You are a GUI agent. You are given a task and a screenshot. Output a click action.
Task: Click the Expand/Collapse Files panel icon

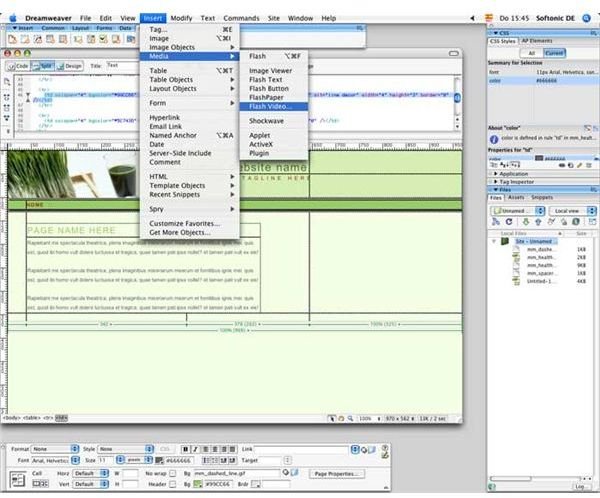point(592,222)
